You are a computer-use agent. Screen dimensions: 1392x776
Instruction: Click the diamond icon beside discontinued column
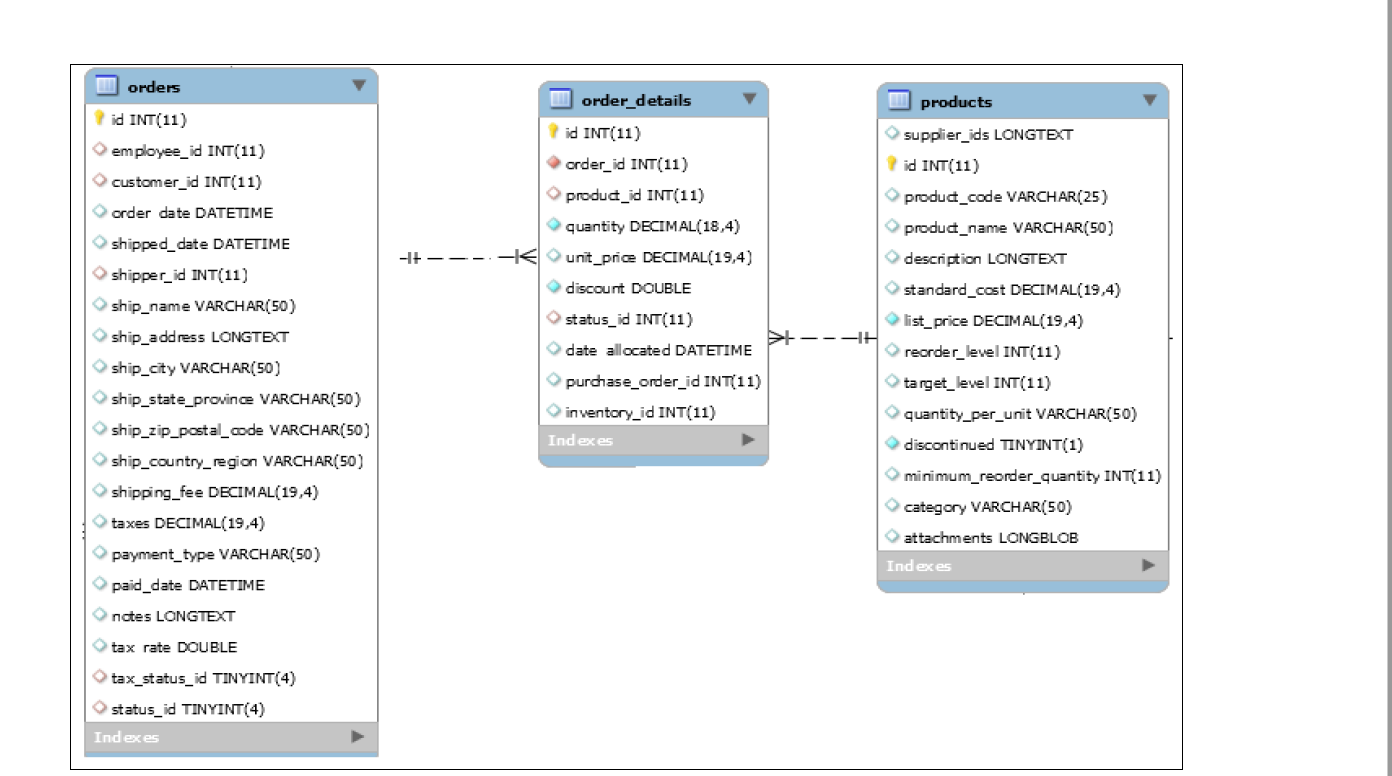(x=892, y=444)
